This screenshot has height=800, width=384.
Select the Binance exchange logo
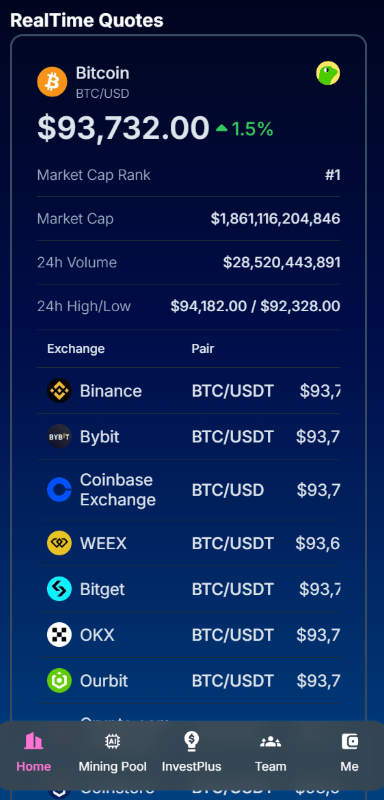[x=59, y=391]
